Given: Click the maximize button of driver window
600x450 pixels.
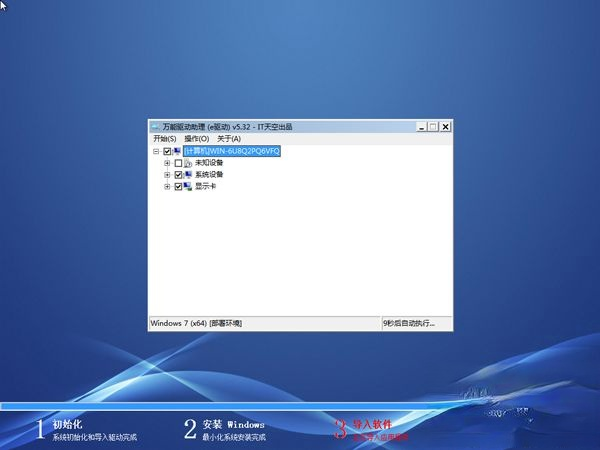Looking at the screenshot, I should click(x=433, y=127).
